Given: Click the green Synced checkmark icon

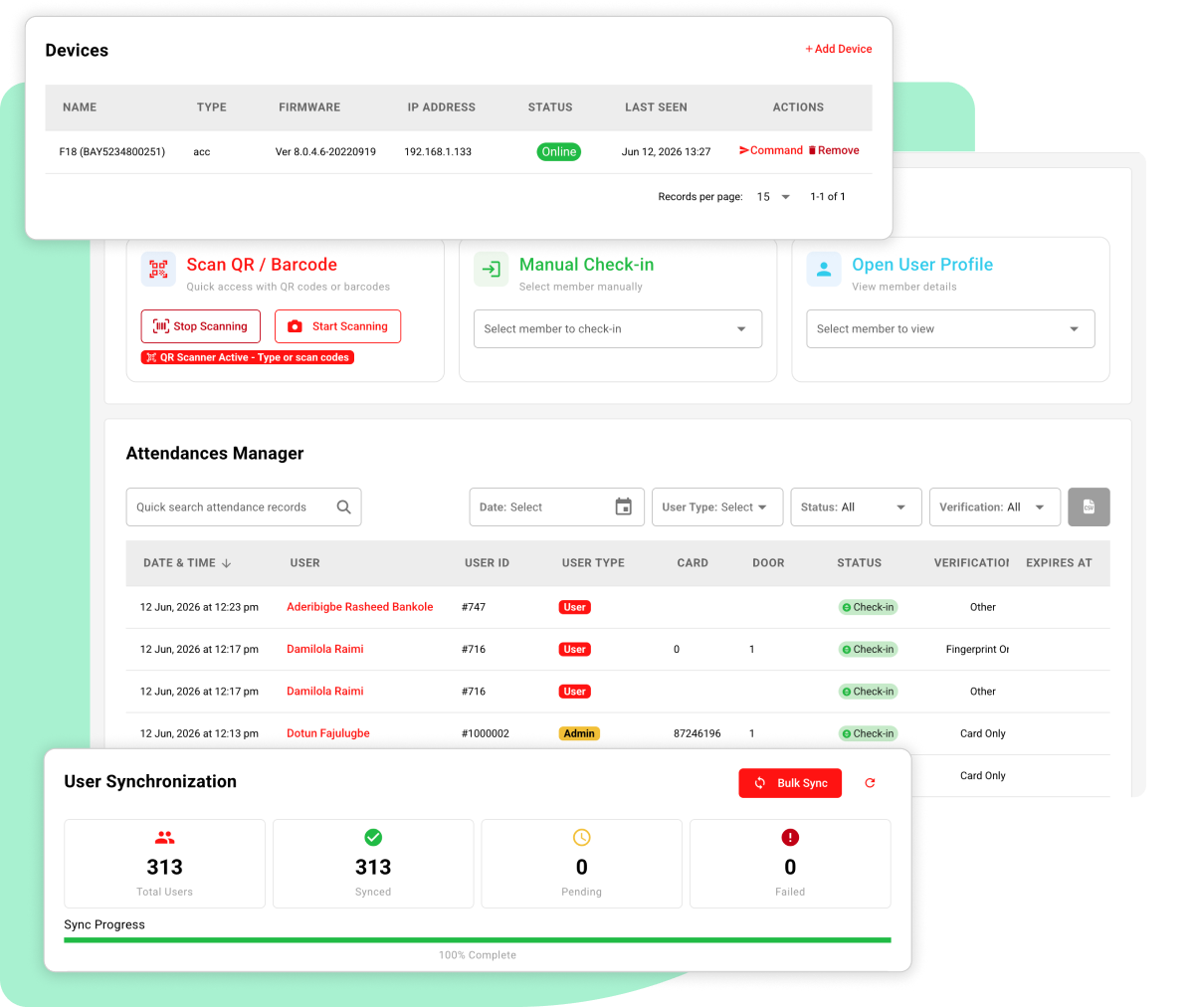Looking at the screenshot, I should pos(373,838).
